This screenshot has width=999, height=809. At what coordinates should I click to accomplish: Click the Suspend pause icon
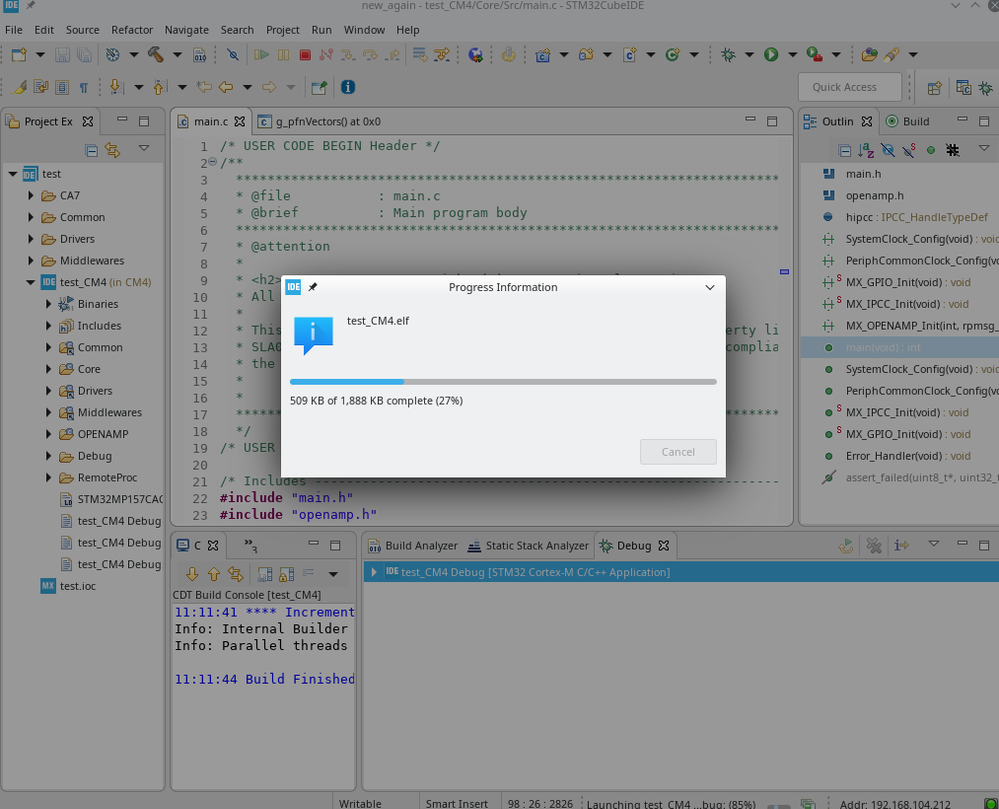[284, 55]
